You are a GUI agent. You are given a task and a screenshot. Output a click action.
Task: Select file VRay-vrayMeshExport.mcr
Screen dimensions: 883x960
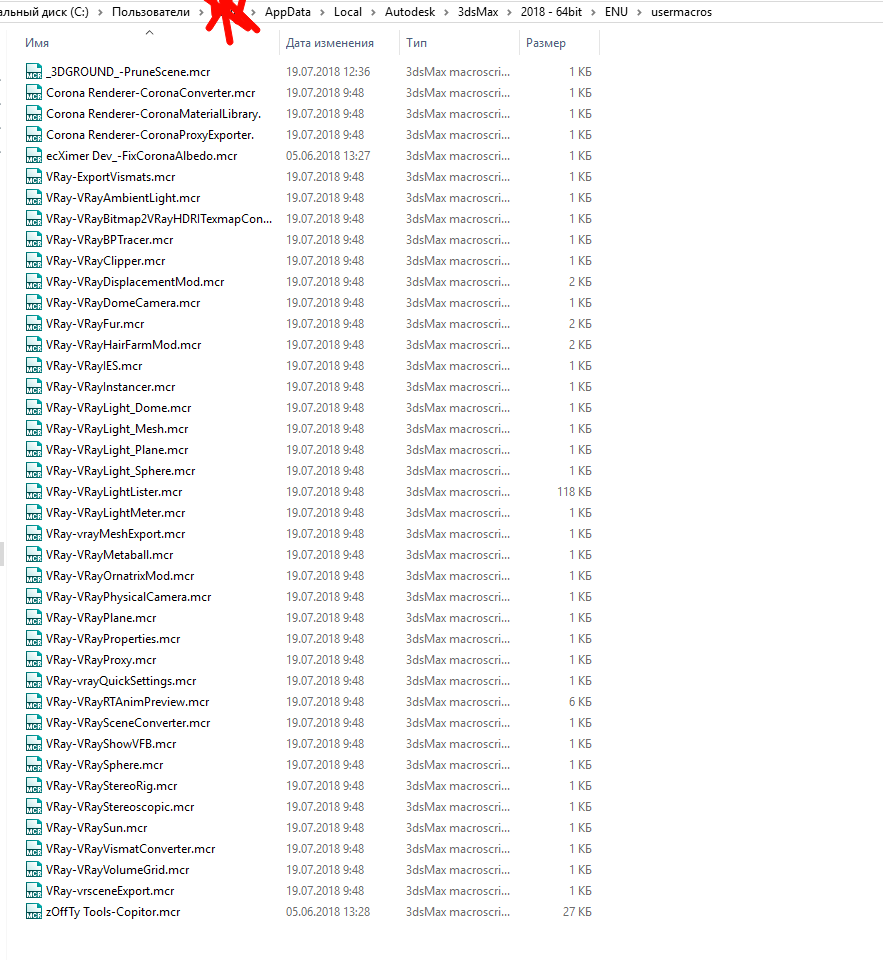pyautogui.click(x=116, y=534)
